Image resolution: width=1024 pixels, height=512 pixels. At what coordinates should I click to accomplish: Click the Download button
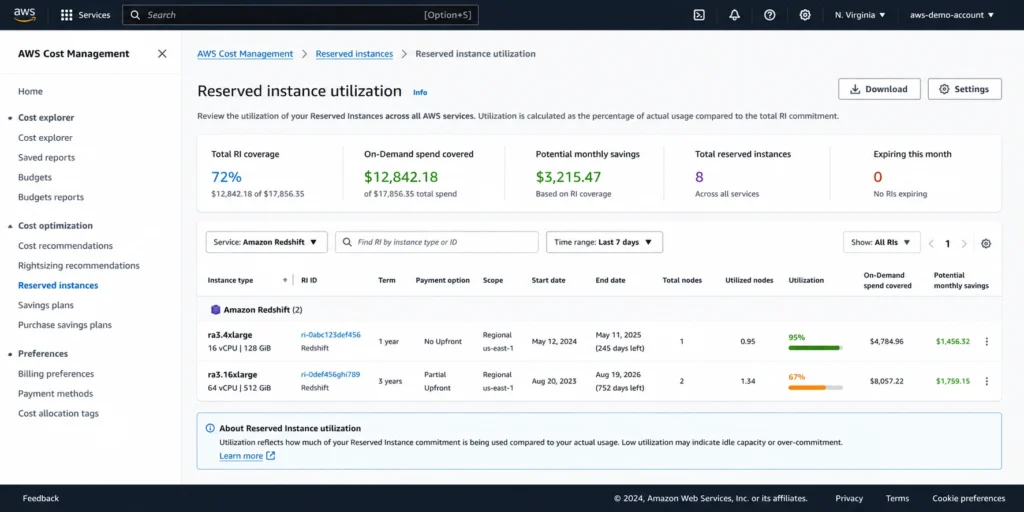879,89
